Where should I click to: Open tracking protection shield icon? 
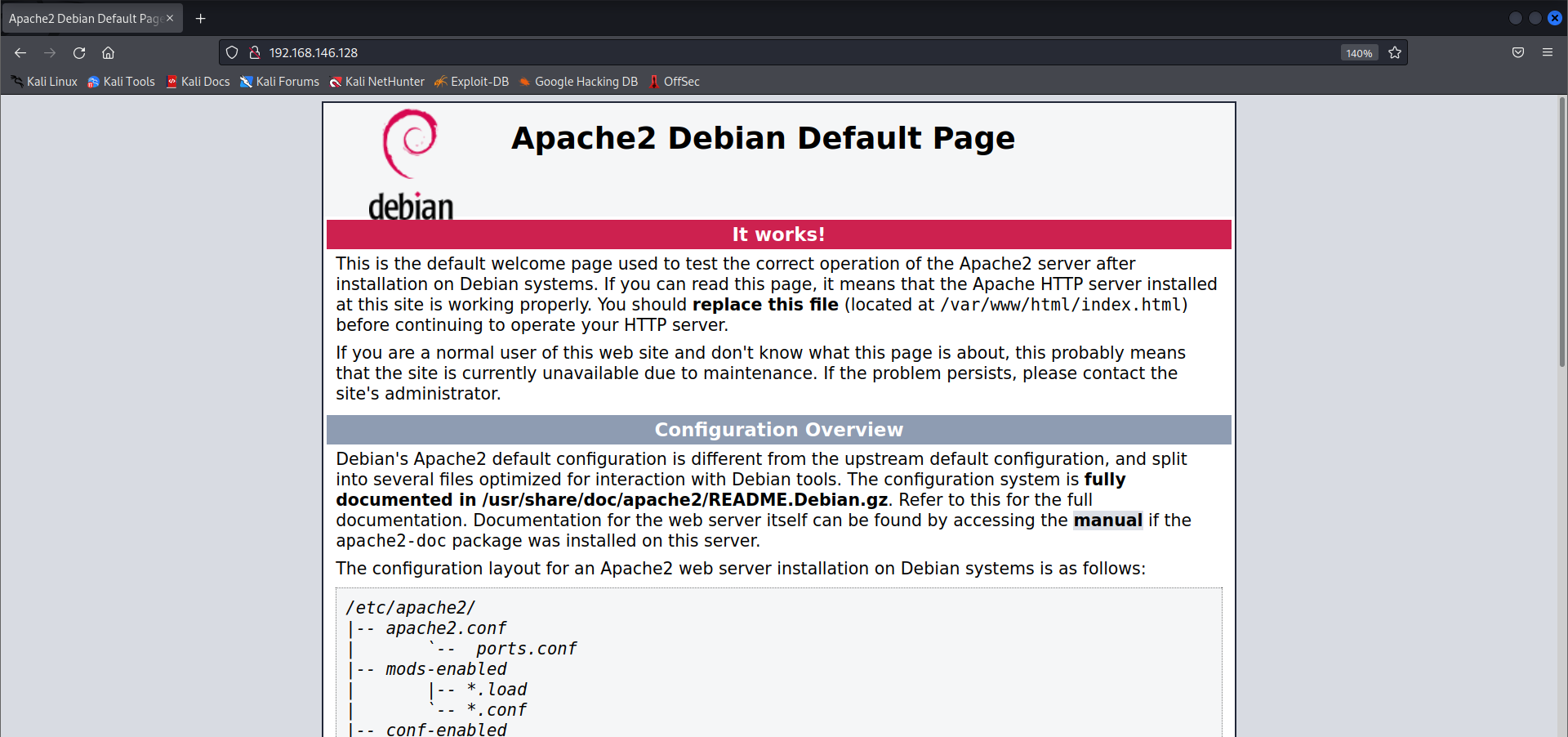(232, 52)
